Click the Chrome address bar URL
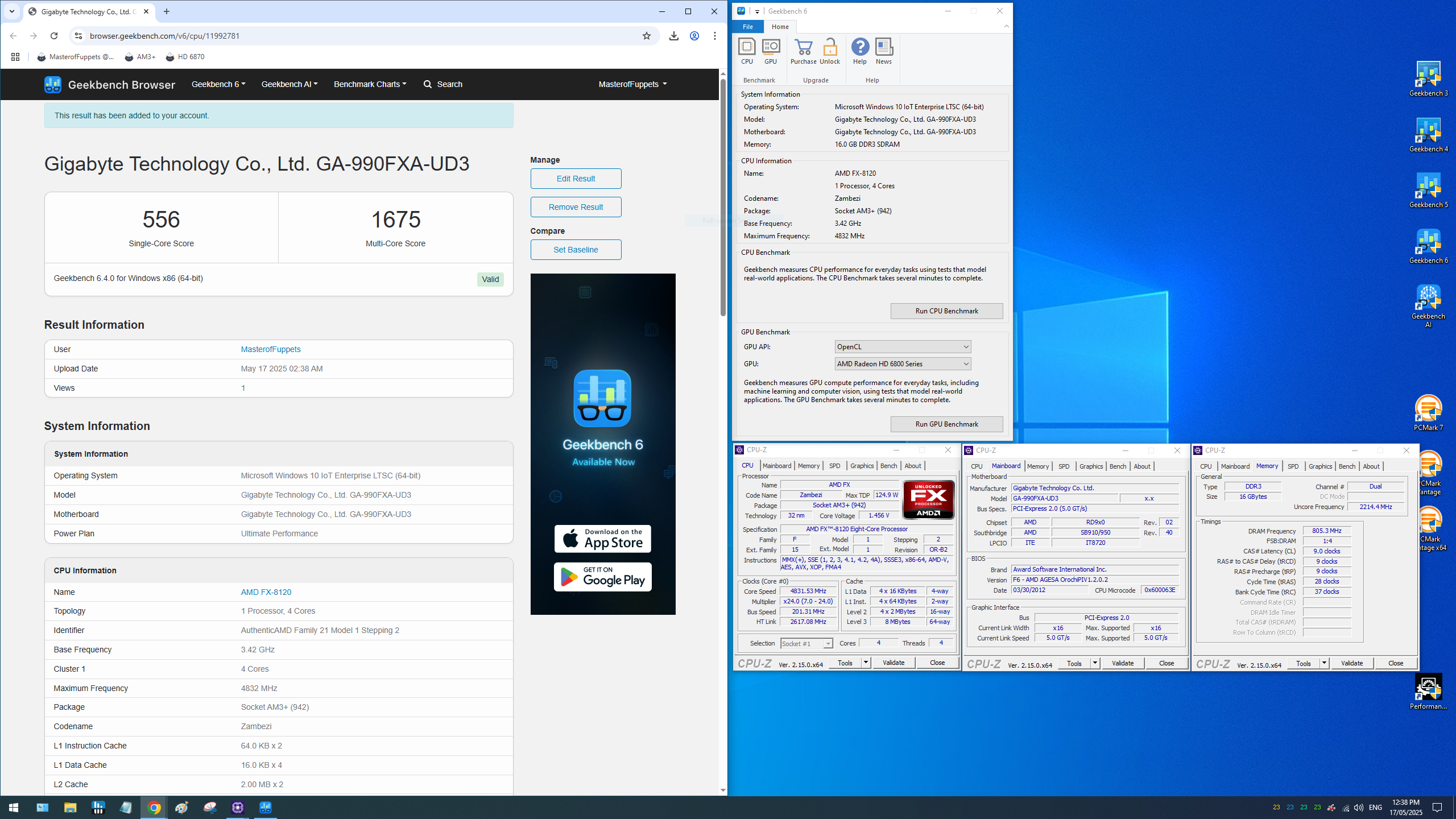Screen dimensions: 1456x819 pos(164,36)
